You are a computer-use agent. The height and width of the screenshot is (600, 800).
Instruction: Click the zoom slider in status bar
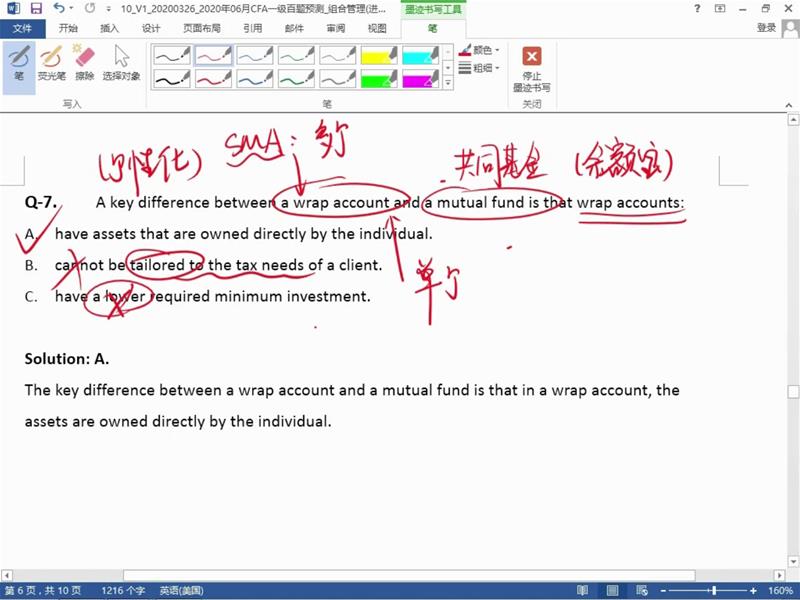point(712,591)
